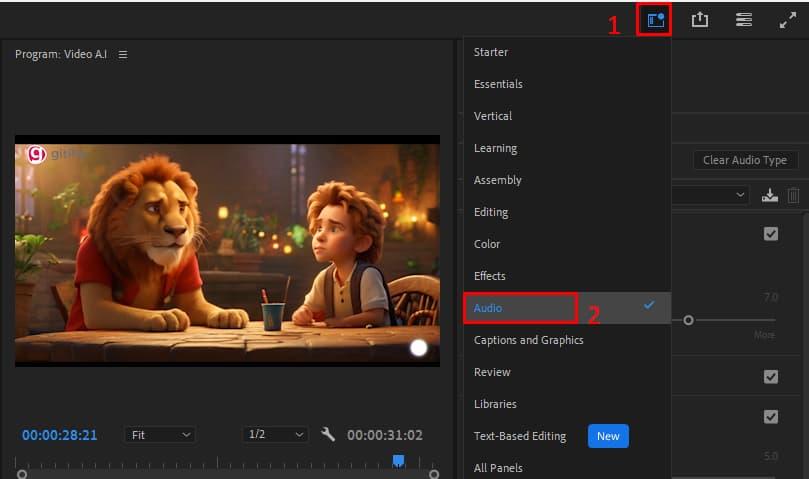This screenshot has width=809, height=479.
Task: Open Program monitor panel hamburger menu
Action: click(123, 54)
